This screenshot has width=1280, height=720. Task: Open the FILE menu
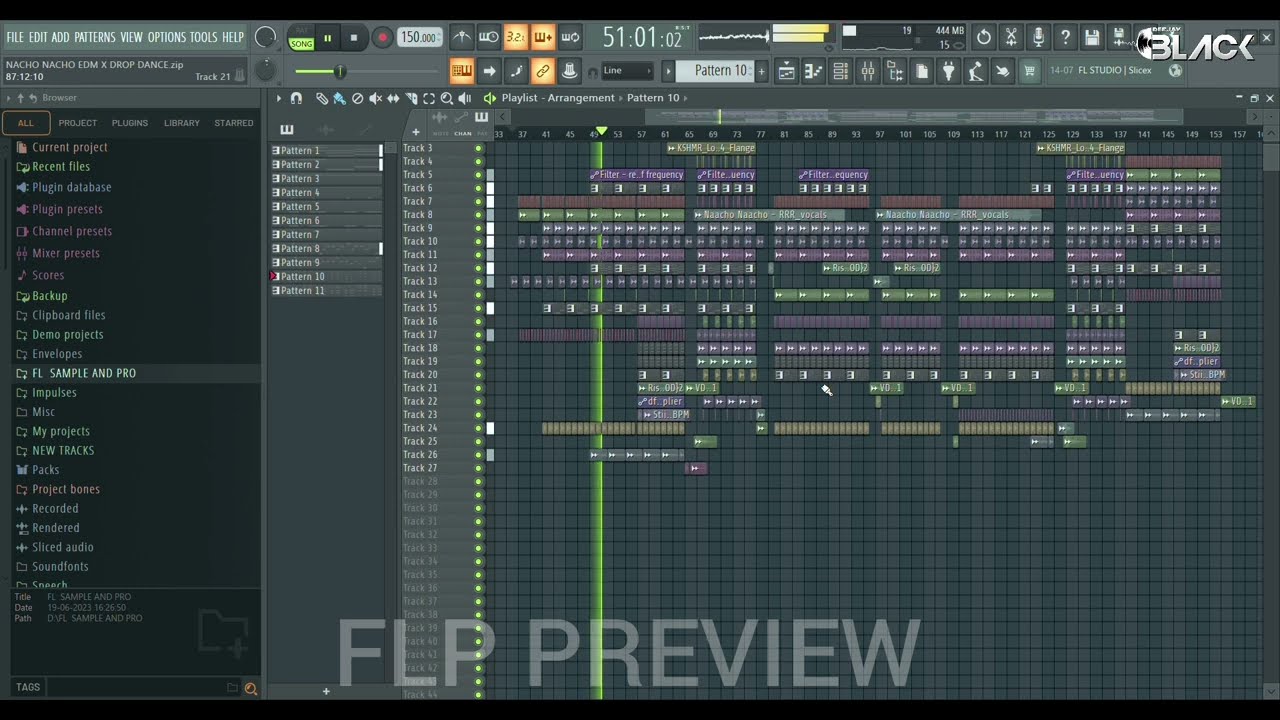pos(15,37)
